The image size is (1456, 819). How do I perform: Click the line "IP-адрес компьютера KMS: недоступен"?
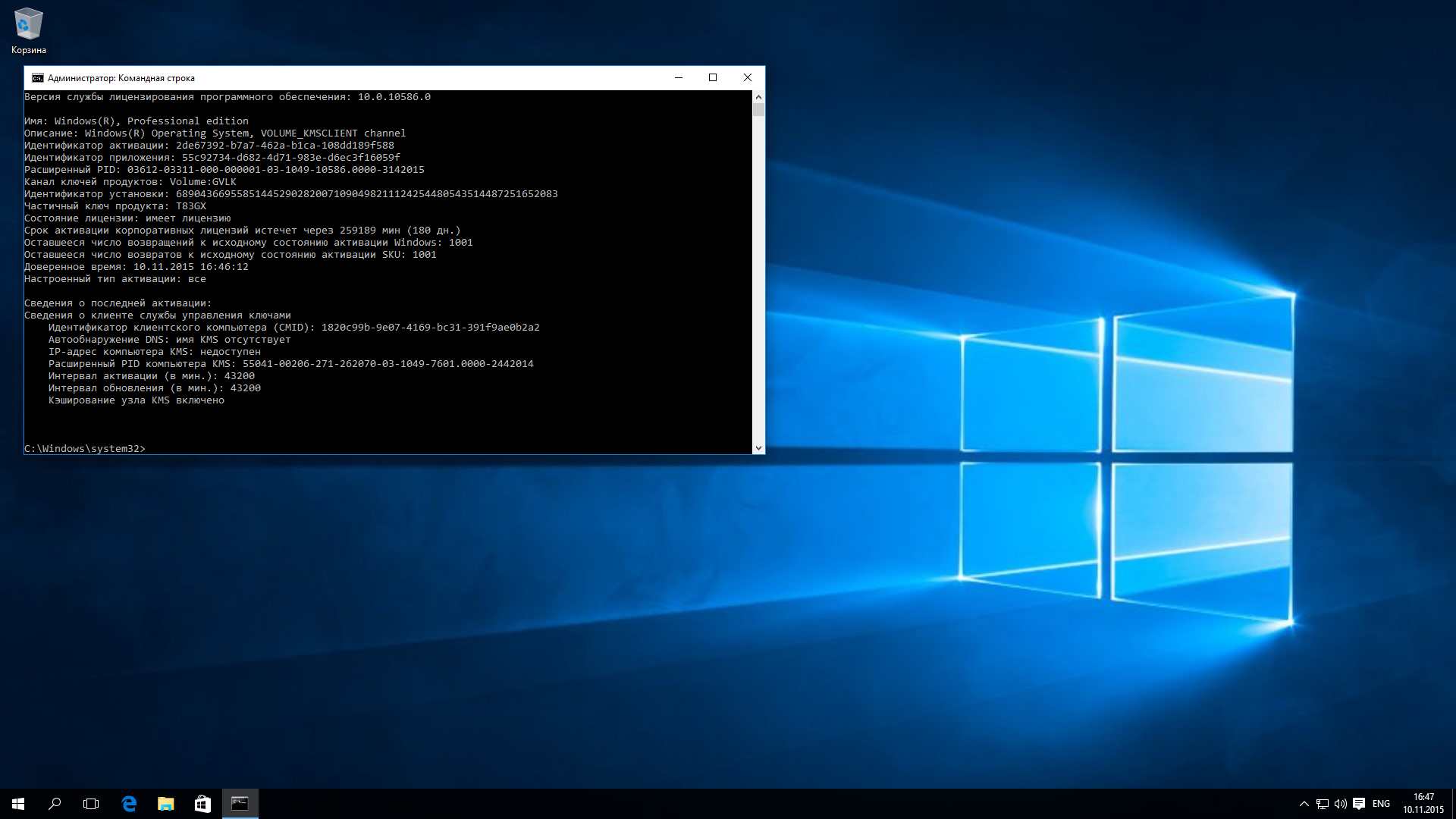pos(155,352)
